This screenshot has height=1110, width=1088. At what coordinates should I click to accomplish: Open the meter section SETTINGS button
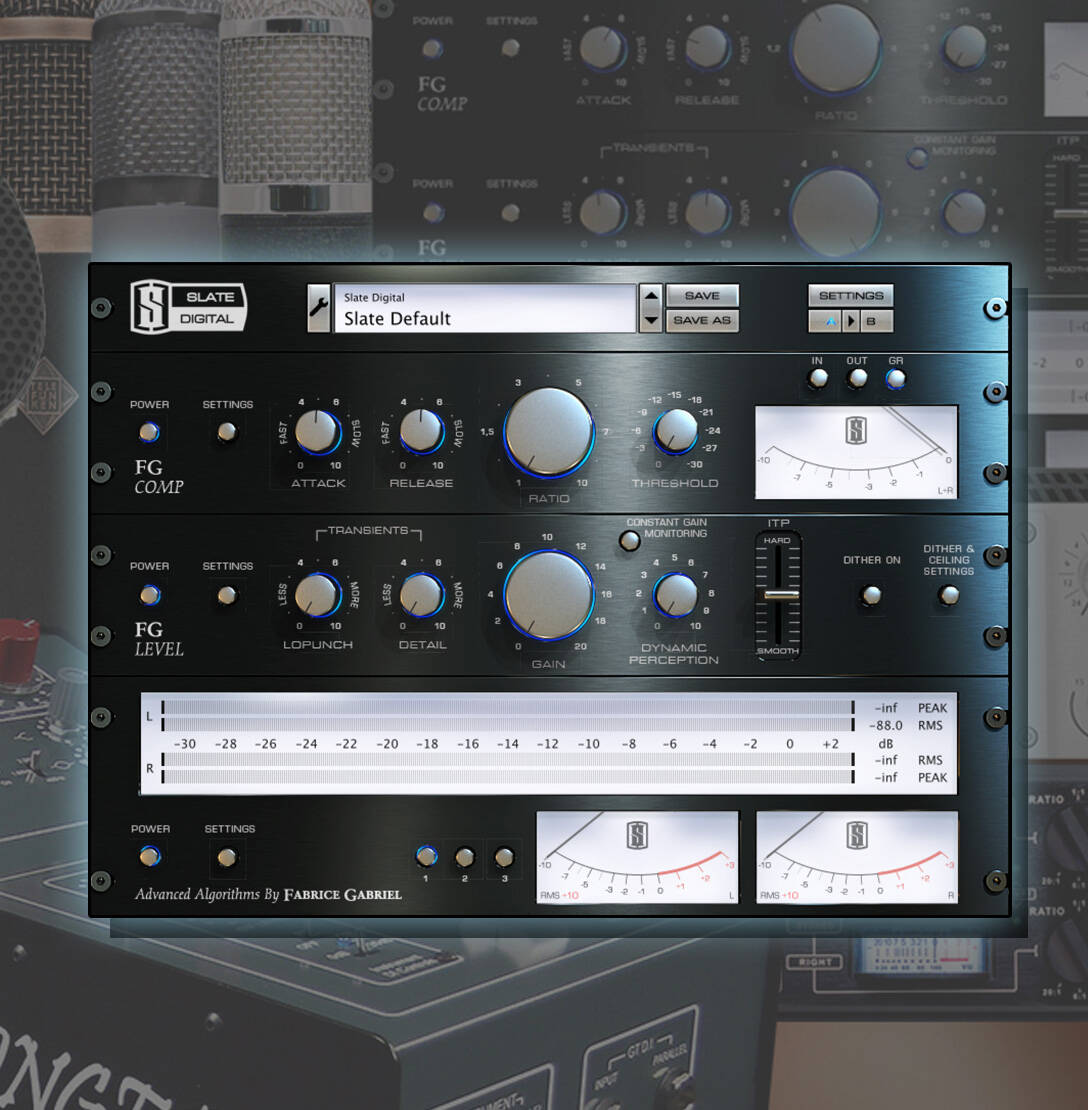click(x=227, y=857)
